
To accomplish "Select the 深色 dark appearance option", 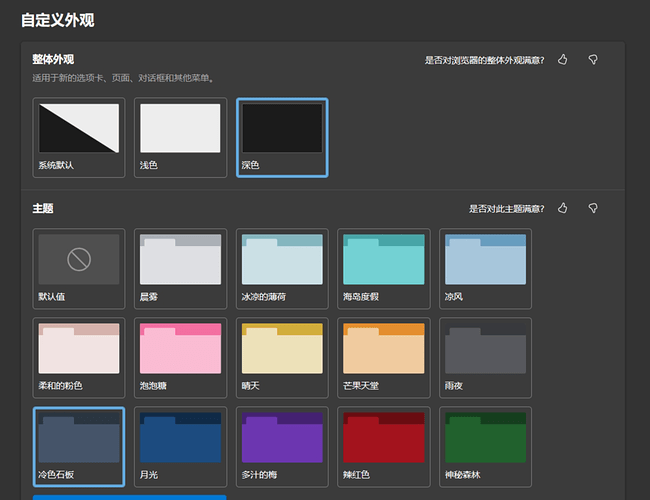I will point(282,138).
